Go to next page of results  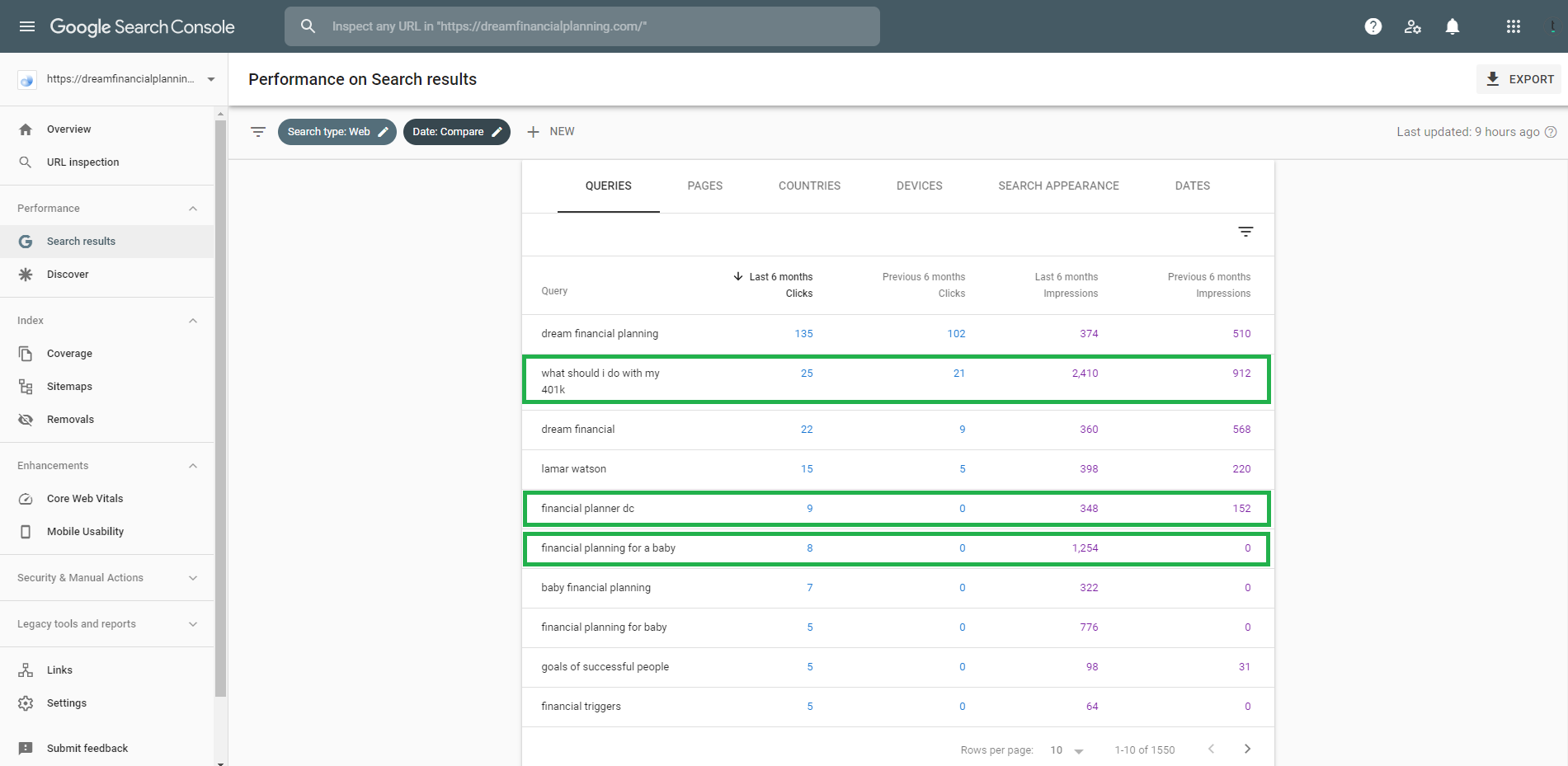tap(1247, 749)
